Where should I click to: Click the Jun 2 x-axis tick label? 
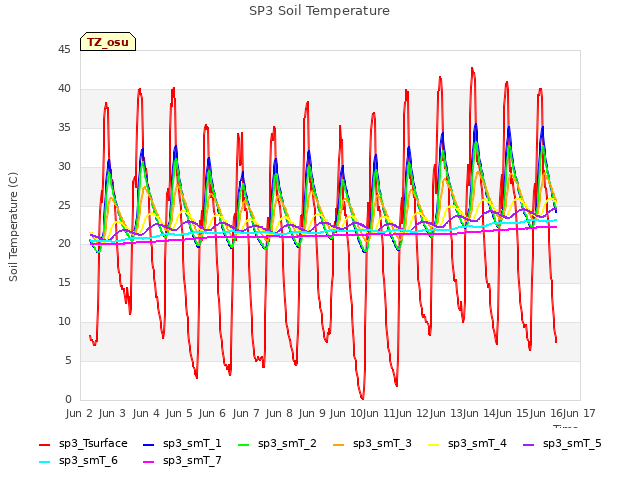click(x=79, y=413)
